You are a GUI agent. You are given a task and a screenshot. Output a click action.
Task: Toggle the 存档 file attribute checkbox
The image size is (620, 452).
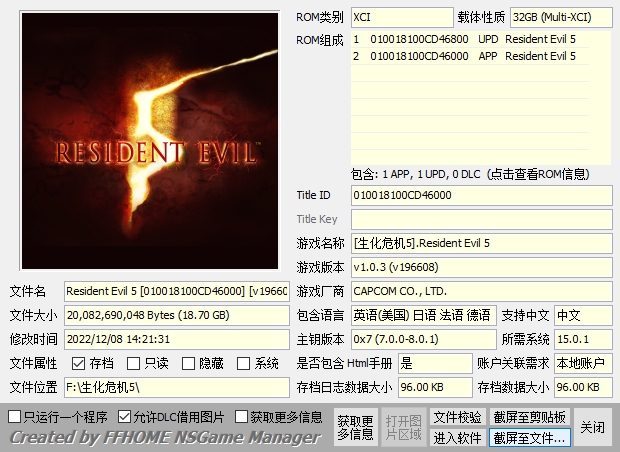(79, 363)
